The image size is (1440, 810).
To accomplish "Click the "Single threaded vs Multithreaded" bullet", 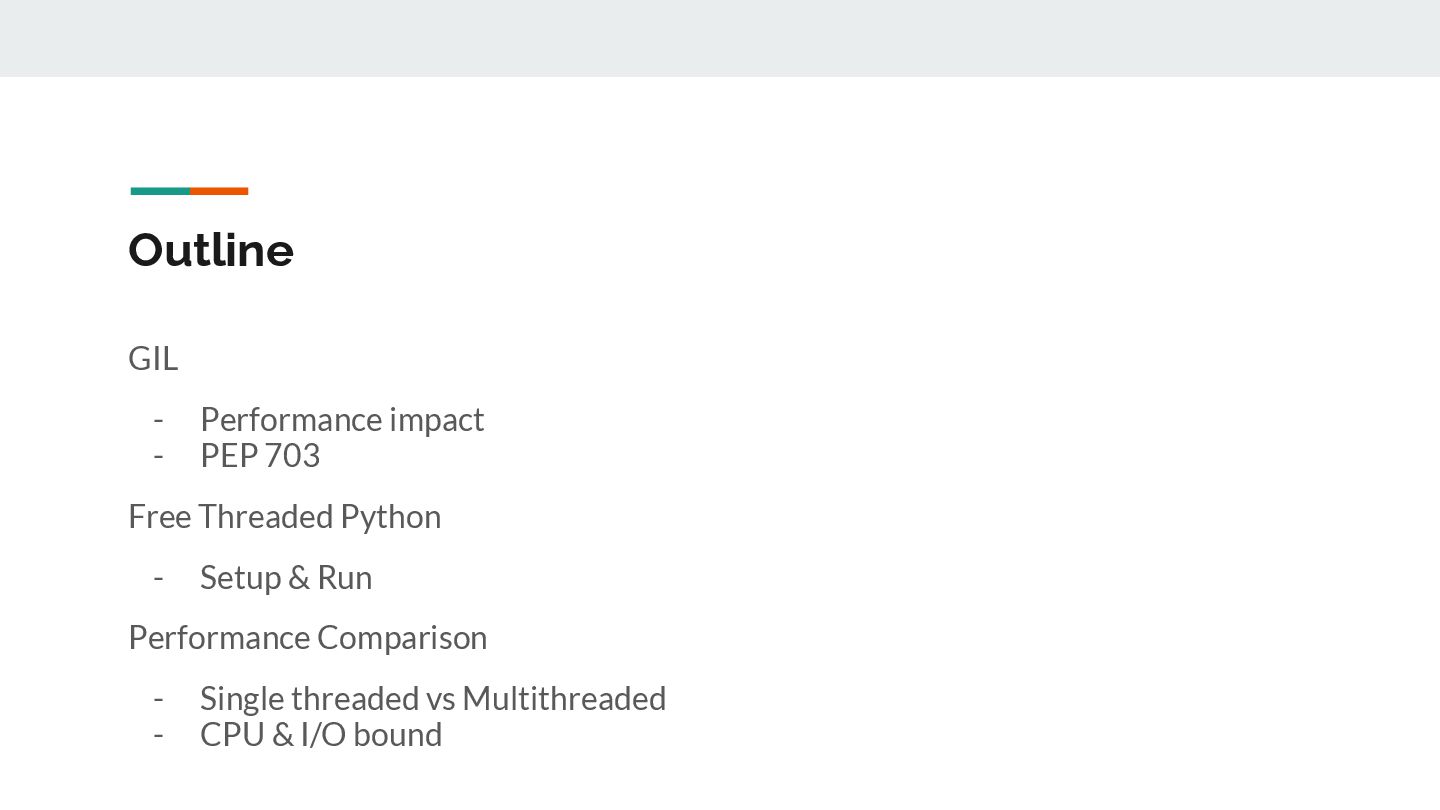I will (x=432, y=698).
